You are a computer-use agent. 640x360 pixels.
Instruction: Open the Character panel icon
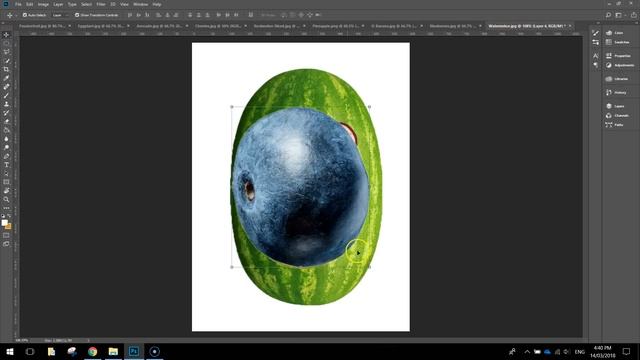click(x=596, y=56)
